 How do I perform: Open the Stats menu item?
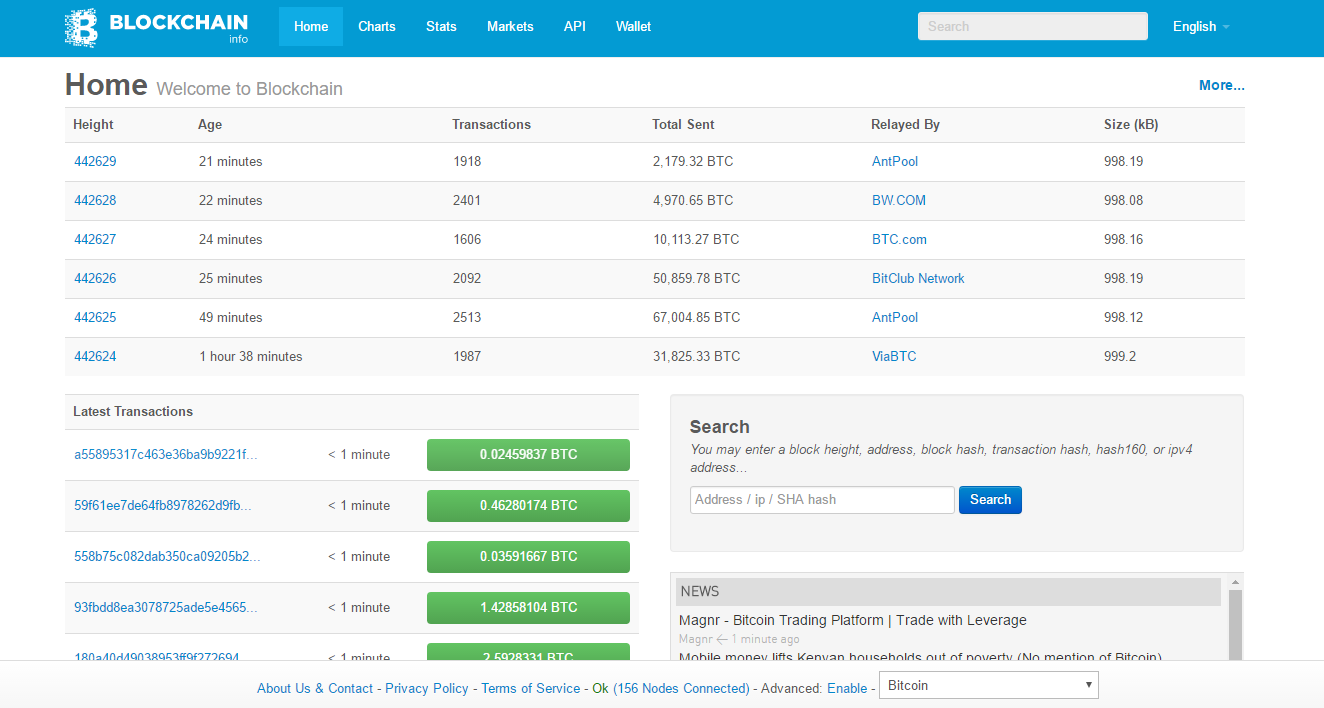click(441, 26)
